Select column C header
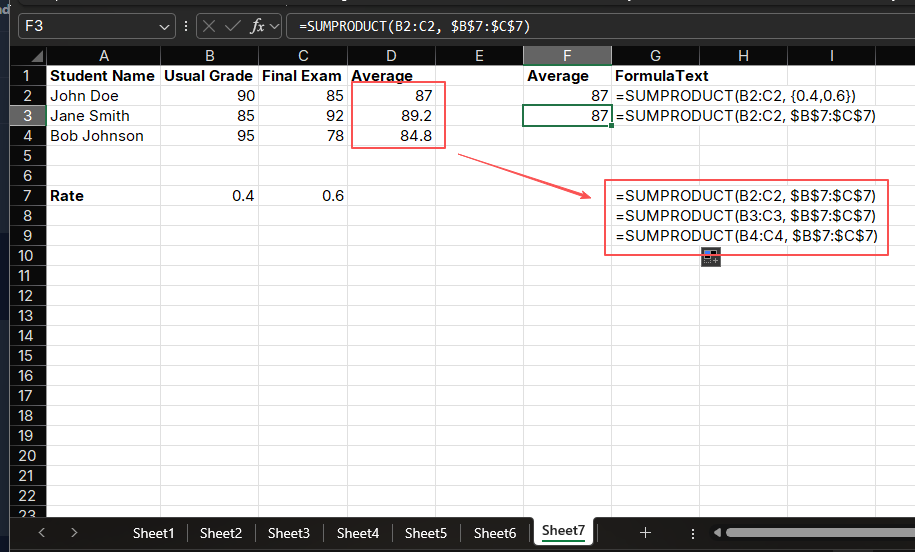Viewport: 915px width, 552px height. click(303, 56)
